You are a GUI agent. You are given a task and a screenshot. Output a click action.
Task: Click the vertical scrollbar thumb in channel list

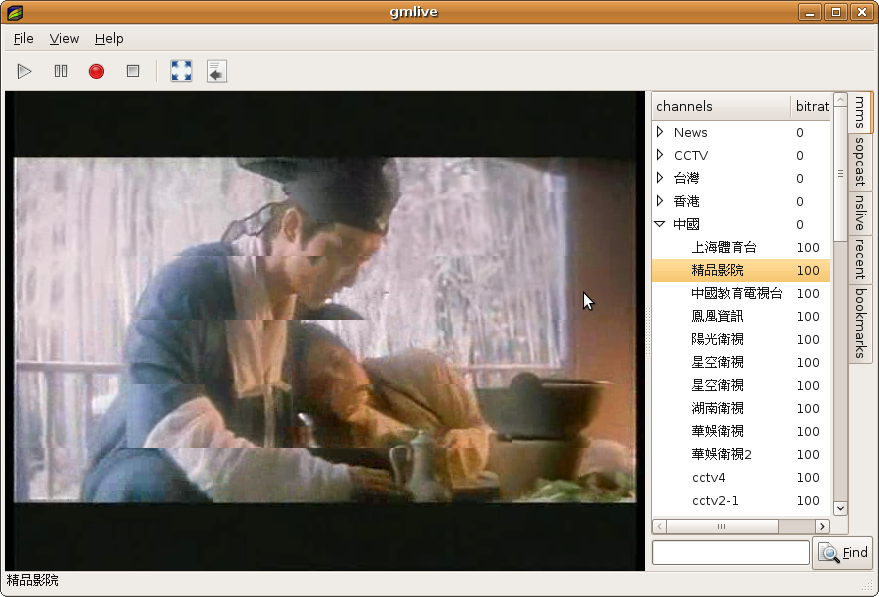point(840,174)
